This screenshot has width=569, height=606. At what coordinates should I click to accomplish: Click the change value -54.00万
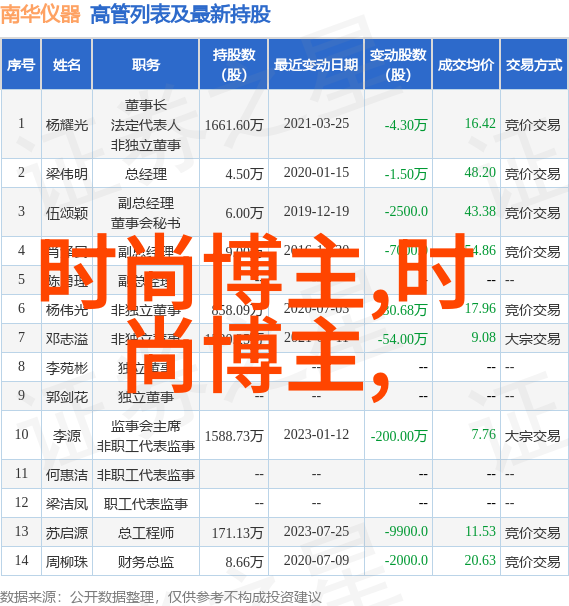point(402,339)
